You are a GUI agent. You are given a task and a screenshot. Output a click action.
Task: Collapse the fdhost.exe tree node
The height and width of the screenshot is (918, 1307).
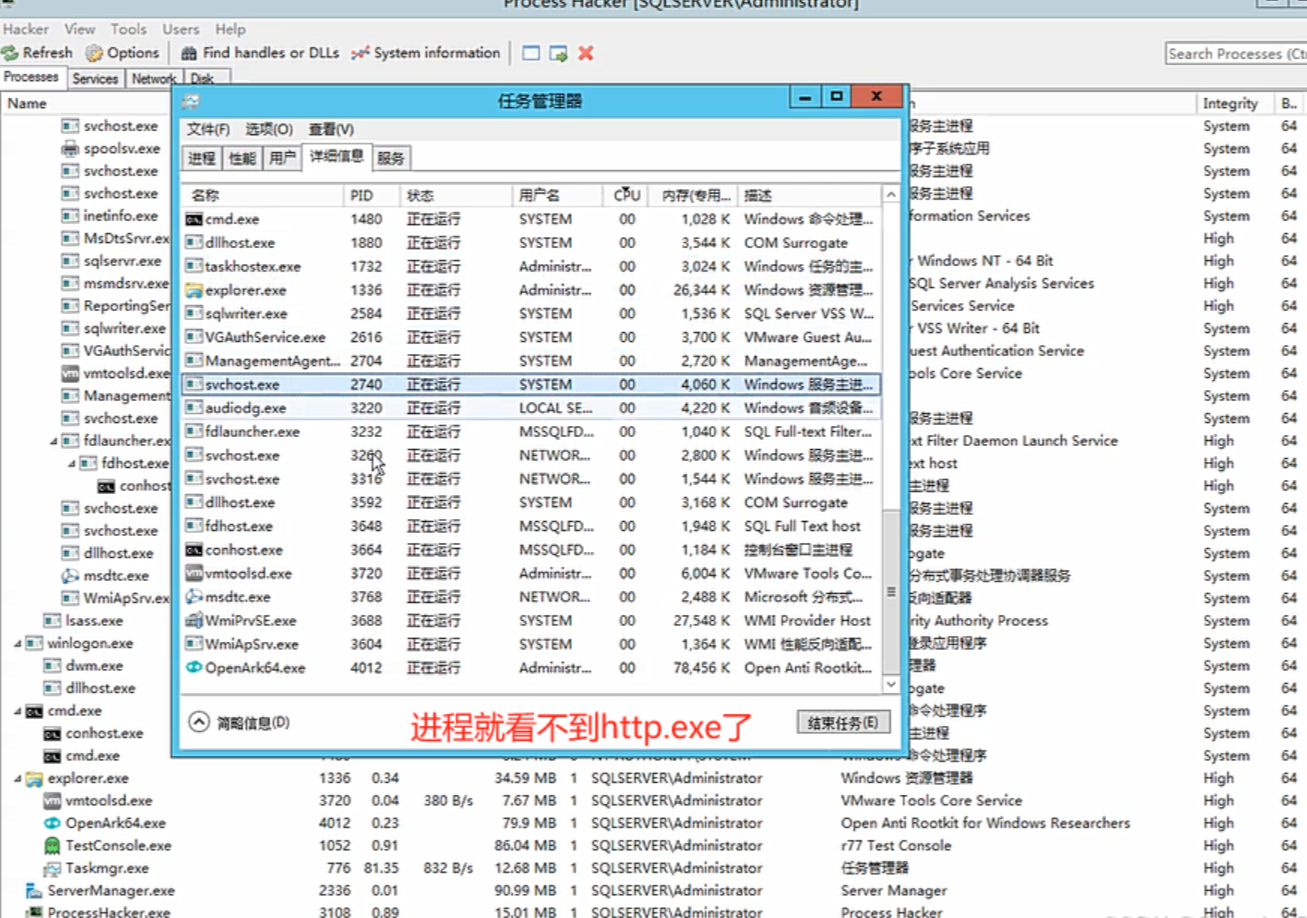click(x=72, y=463)
